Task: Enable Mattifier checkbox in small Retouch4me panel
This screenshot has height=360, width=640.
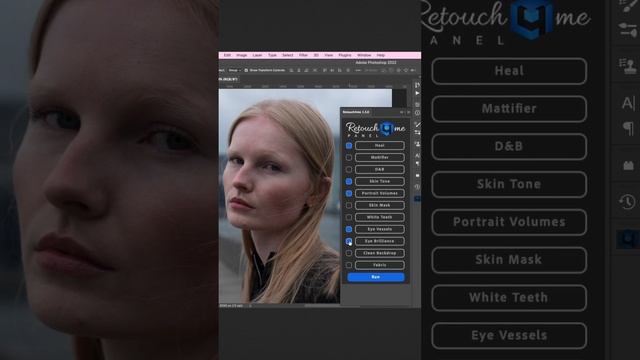Action: pyautogui.click(x=349, y=157)
